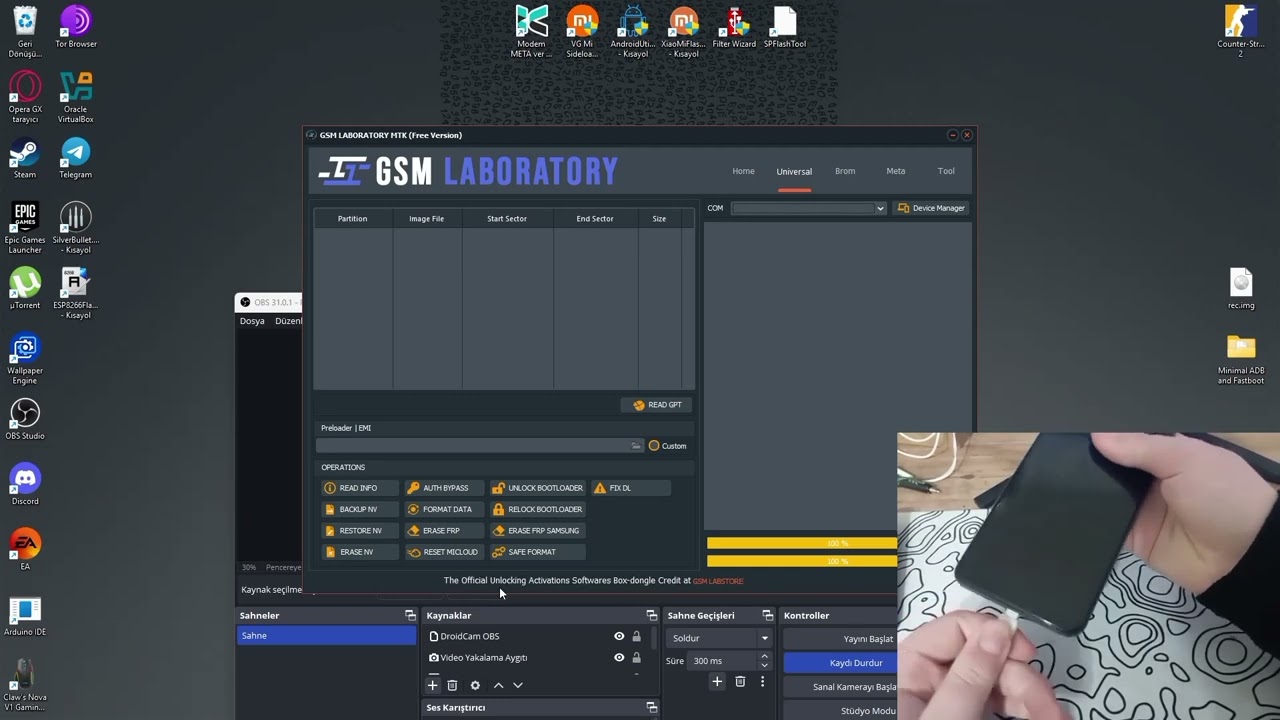
Task: Delete the selected source in Kaynaklar
Action: coord(452,685)
